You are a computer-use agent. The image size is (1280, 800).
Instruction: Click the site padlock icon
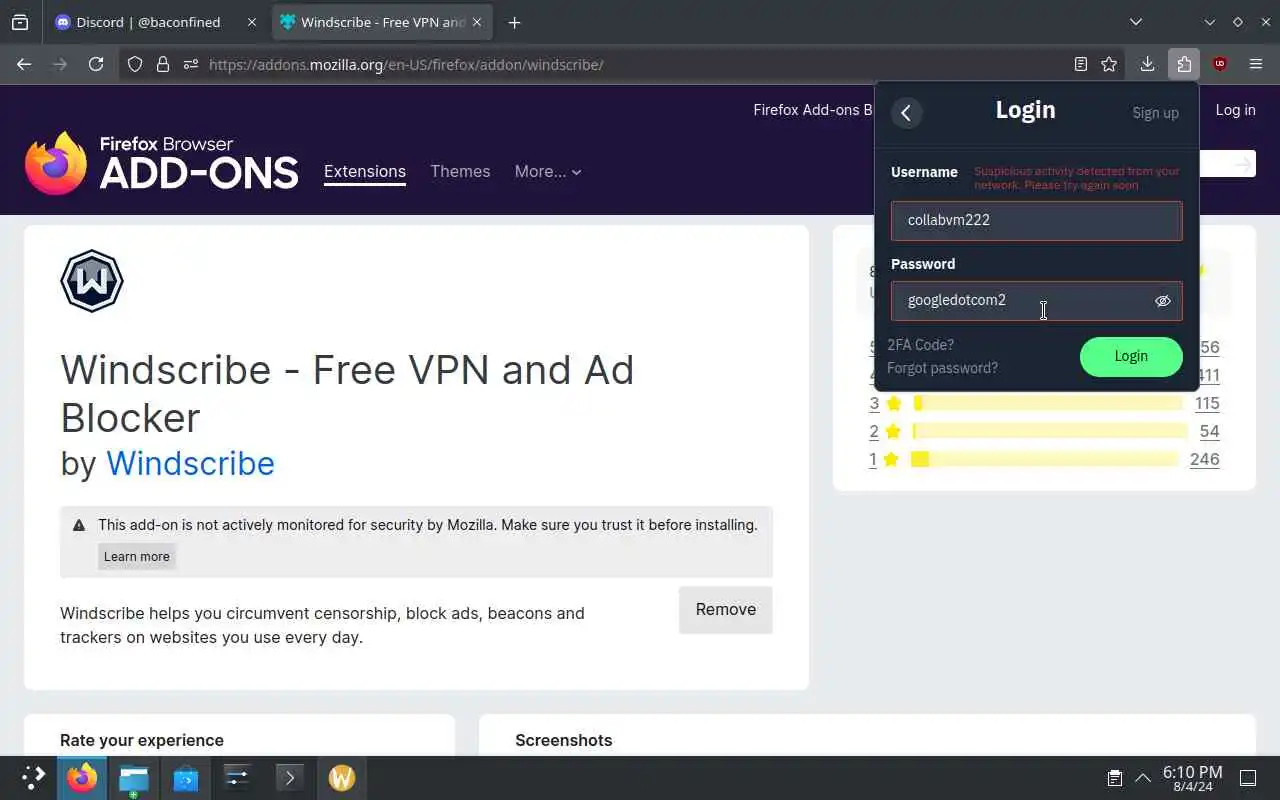click(163, 64)
